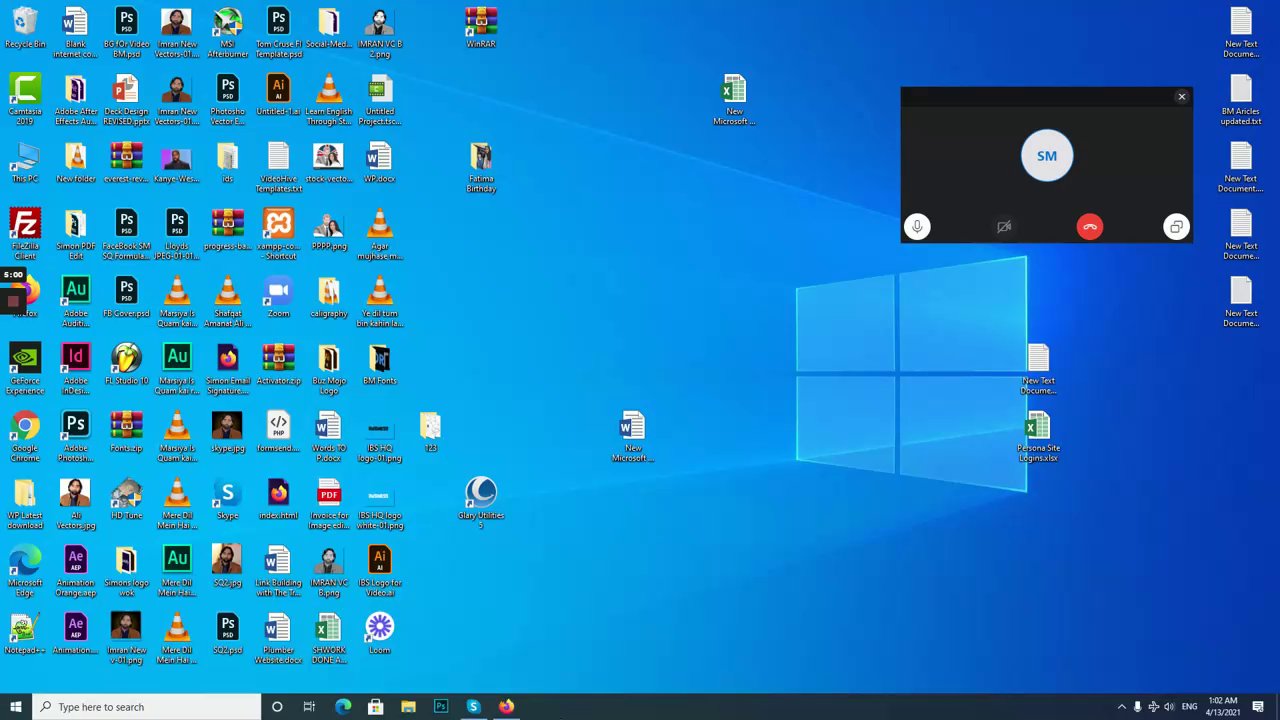
Task: Select the Kanye-Wes image file
Action: [177, 163]
